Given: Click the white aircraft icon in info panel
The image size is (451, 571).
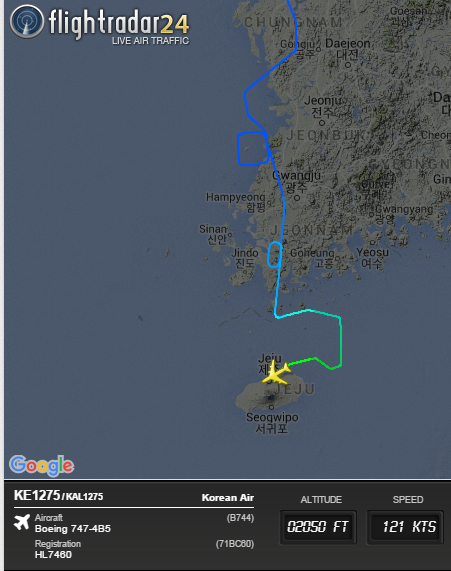Looking at the screenshot, I should [22, 522].
